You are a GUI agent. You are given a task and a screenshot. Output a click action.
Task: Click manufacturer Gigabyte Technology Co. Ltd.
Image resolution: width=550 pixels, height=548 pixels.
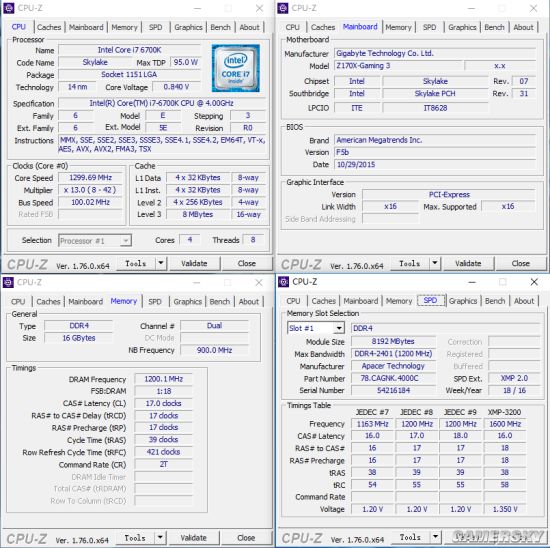[x=435, y=53]
